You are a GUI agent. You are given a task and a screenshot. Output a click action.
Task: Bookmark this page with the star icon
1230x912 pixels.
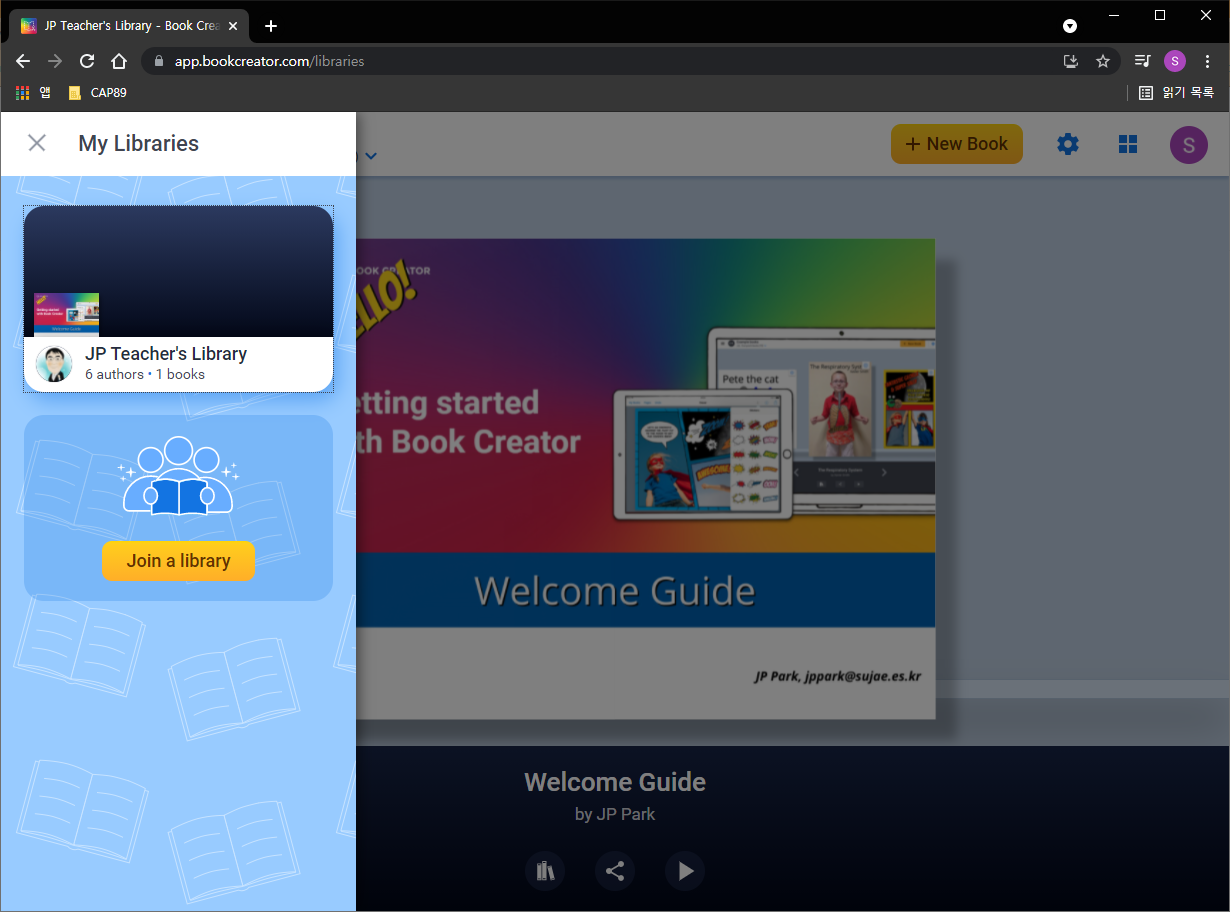[1103, 61]
